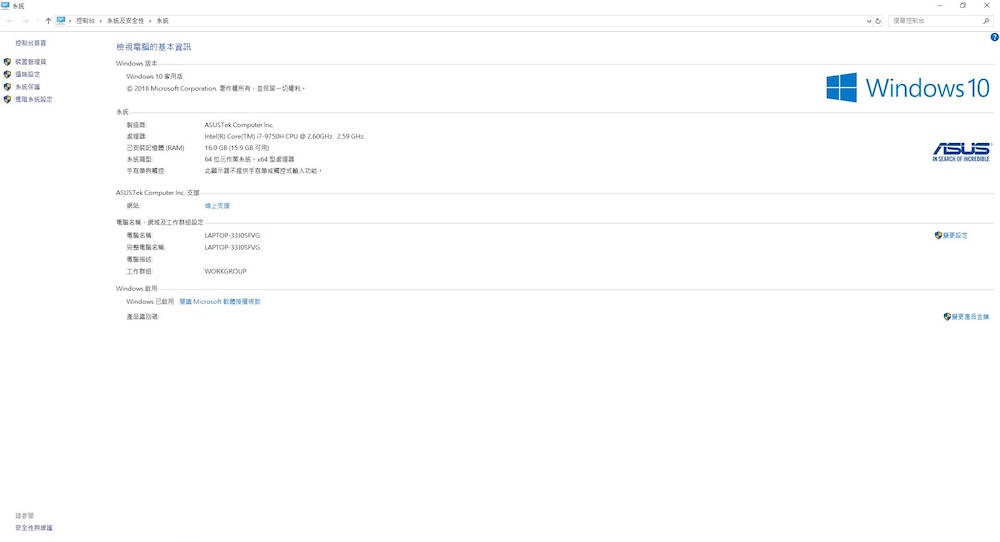Open 裝置管理員 from the sidebar
This screenshot has height=542, width=1000.
click(x=31, y=62)
